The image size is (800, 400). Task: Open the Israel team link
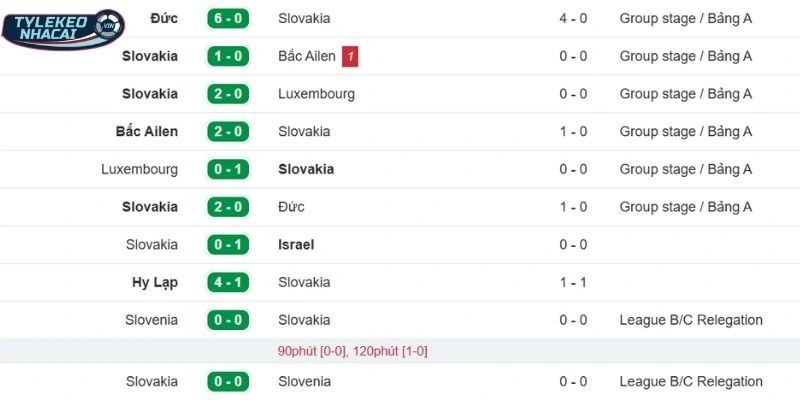click(296, 244)
